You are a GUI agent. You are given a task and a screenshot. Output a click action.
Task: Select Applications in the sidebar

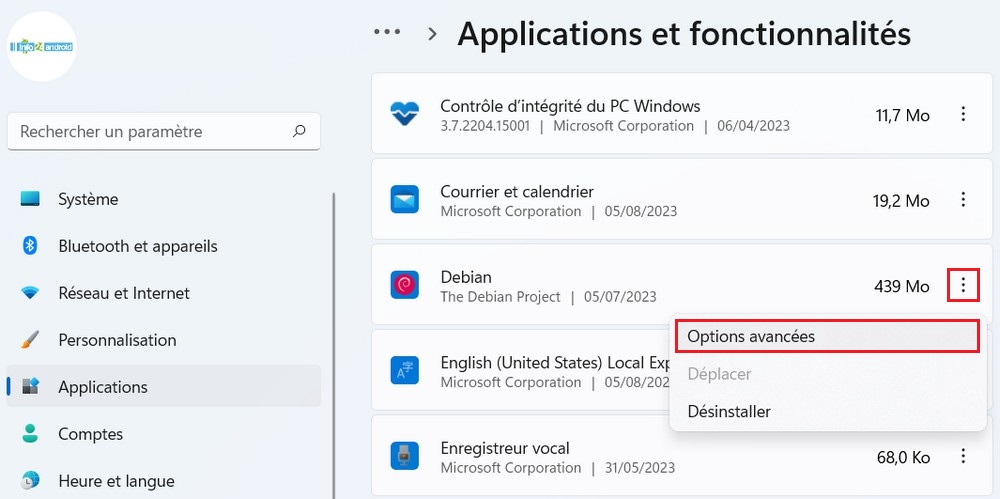pos(163,387)
